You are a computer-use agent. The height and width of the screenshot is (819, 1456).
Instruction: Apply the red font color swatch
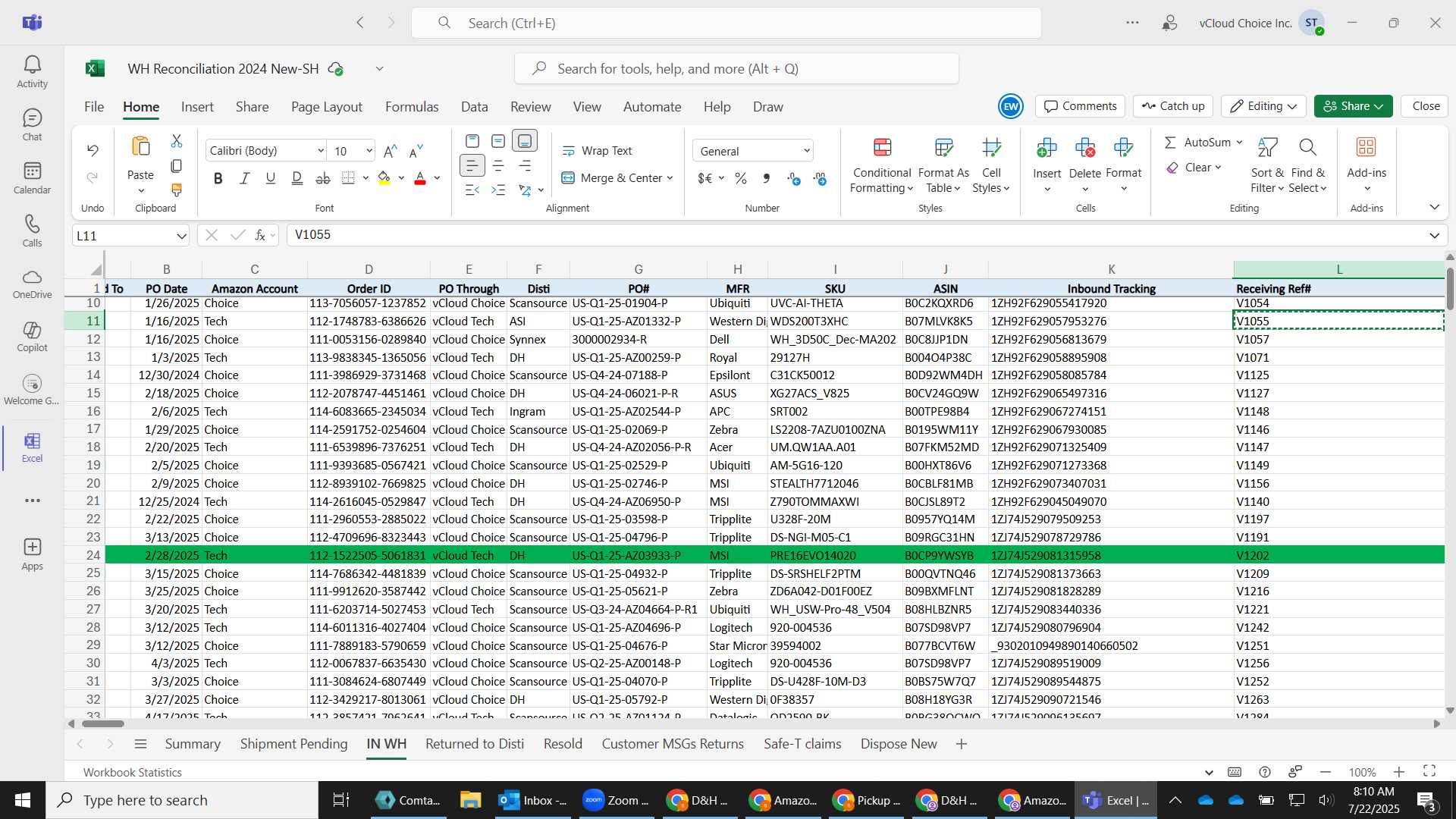(x=420, y=178)
